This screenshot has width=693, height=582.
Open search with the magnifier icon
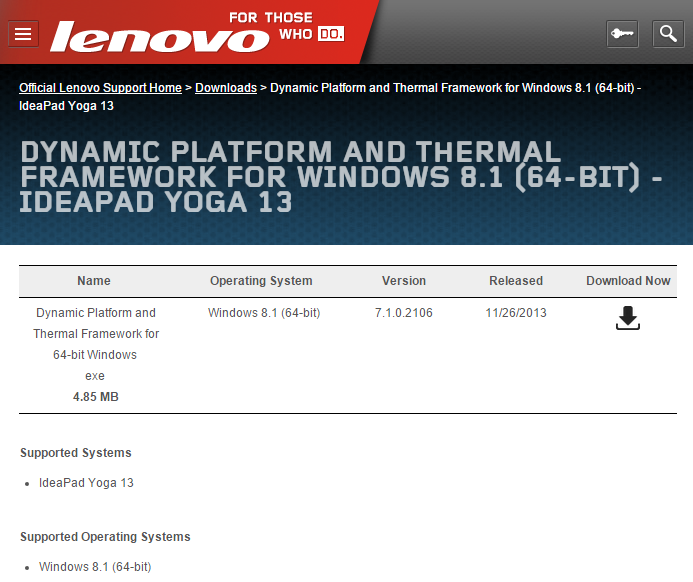[668, 34]
